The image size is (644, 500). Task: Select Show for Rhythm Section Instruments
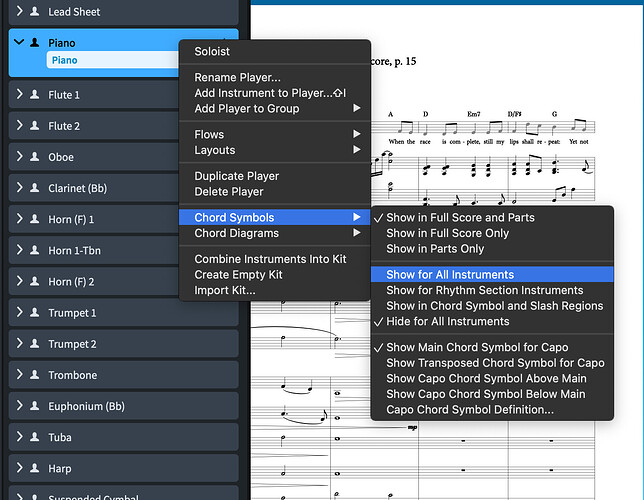pos(492,290)
